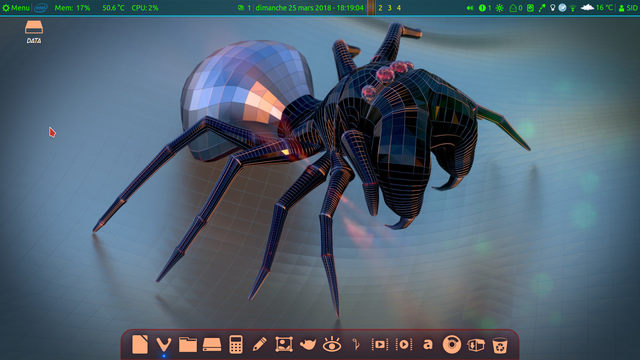Toggle the volume speaker icon in panel
This screenshot has width=640, height=360.
470,8
